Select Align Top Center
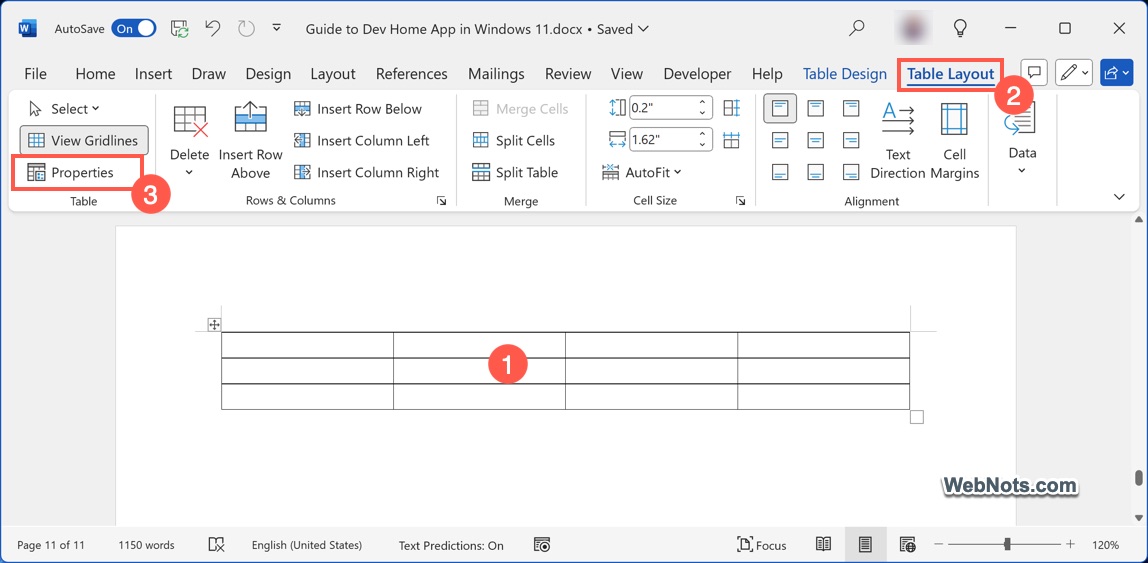1148x563 pixels. pyautogui.click(x=816, y=109)
